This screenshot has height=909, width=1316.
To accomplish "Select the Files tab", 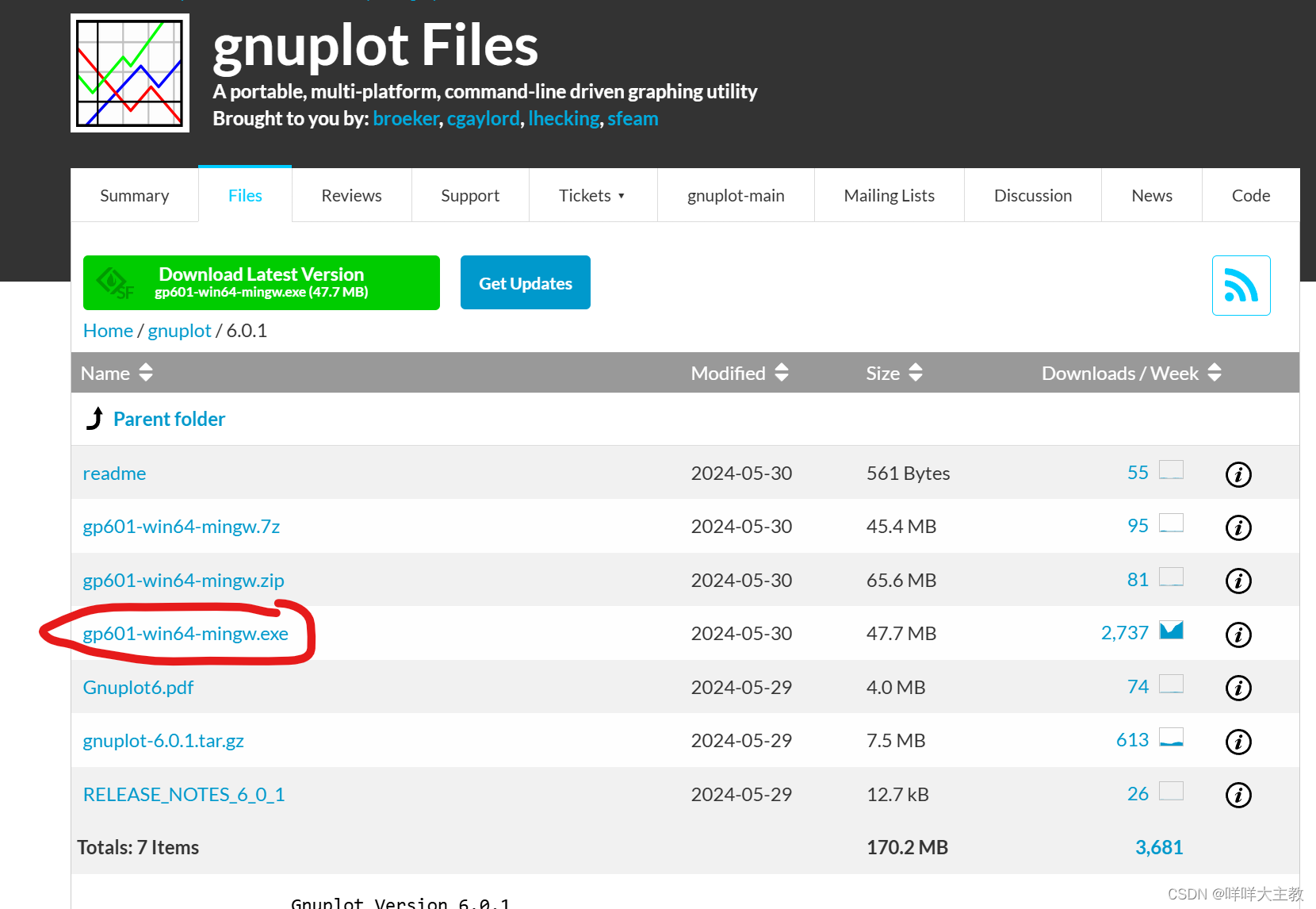I will pyautogui.click(x=245, y=195).
